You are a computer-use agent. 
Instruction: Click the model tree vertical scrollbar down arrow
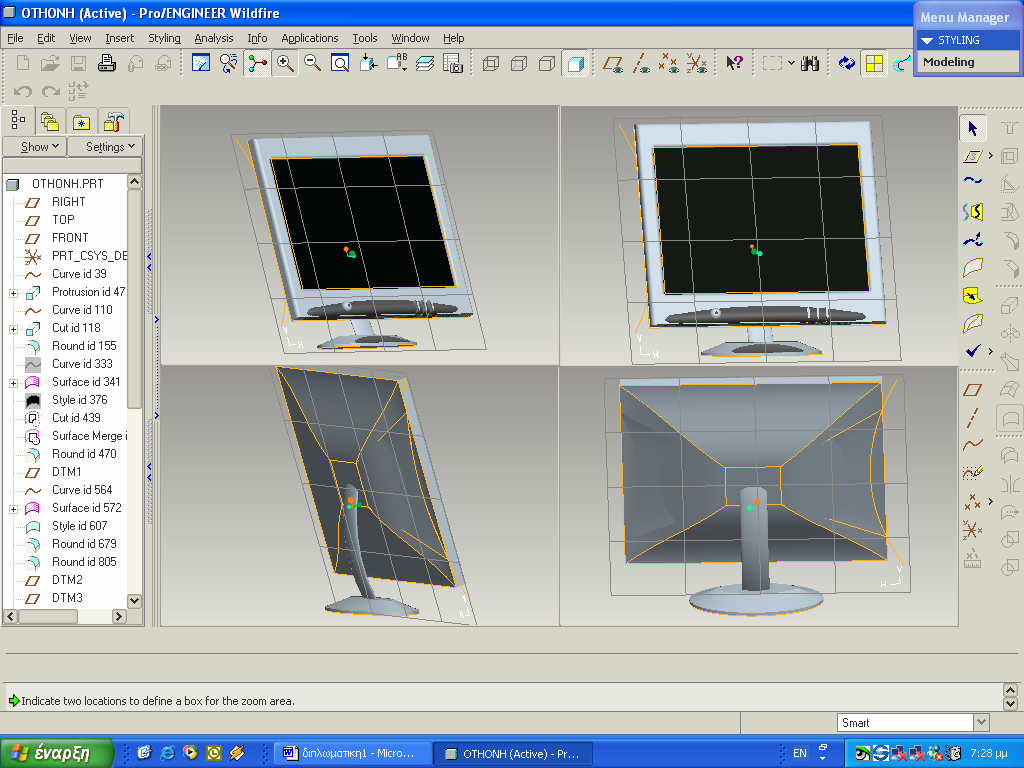click(x=135, y=601)
